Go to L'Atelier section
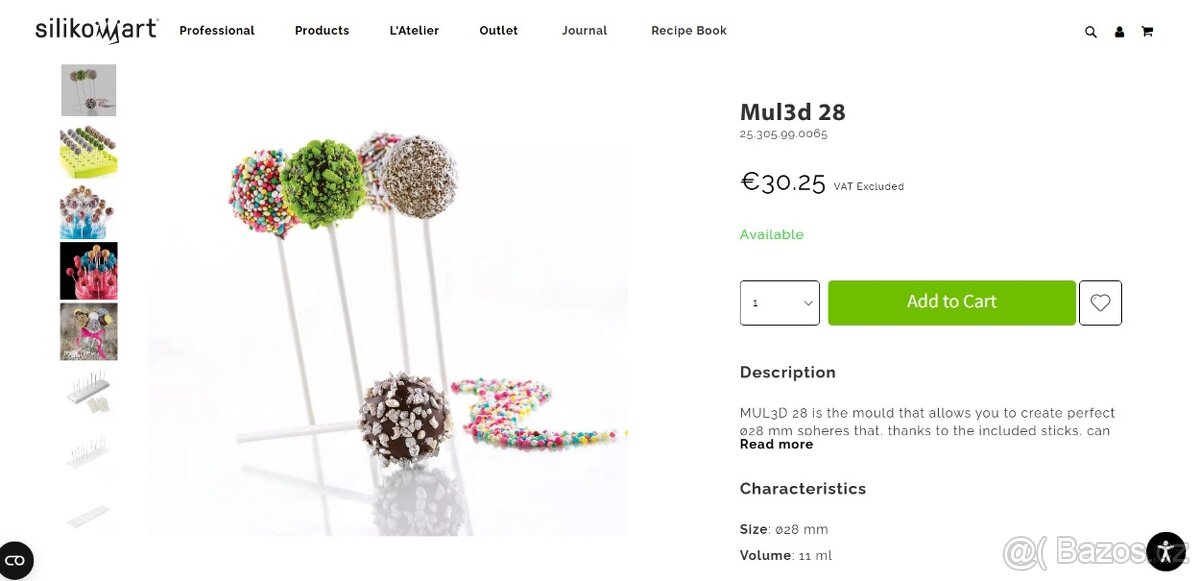 click(x=414, y=31)
